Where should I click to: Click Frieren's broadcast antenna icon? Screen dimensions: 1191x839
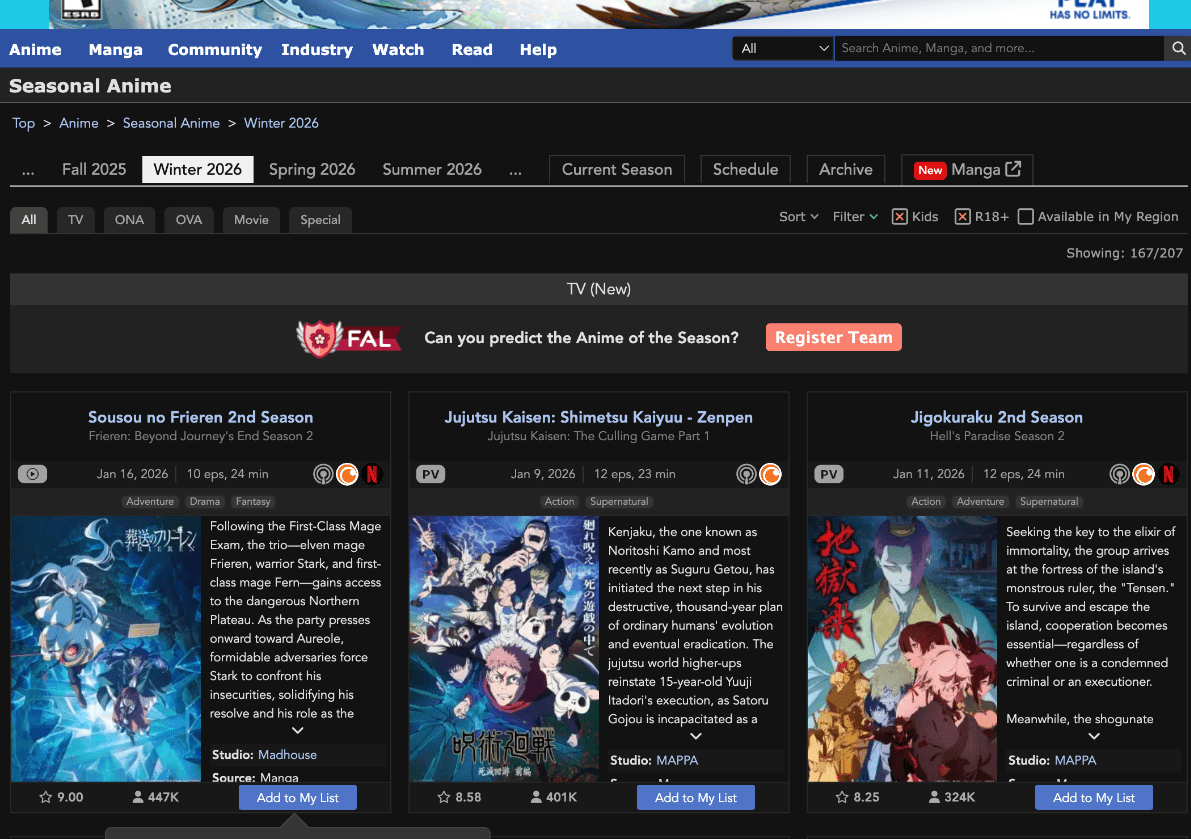(323, 475)
